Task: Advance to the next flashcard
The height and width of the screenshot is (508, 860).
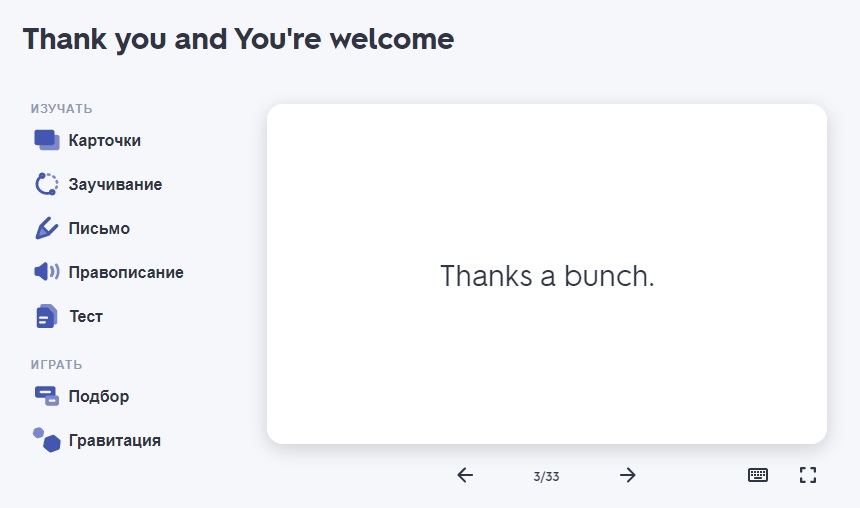Action: coord(628,475)
